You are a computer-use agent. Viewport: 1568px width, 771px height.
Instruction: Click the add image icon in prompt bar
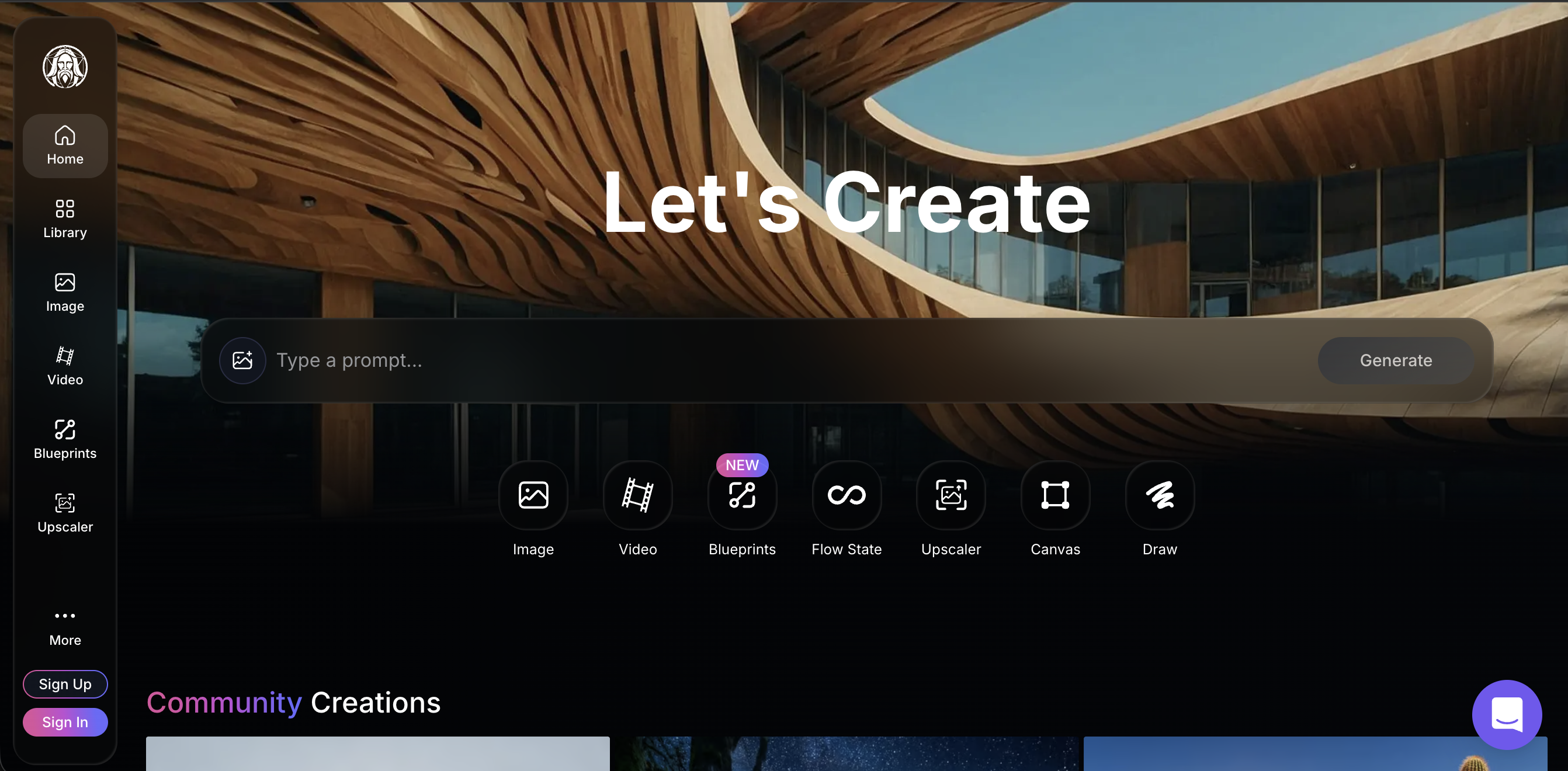click(x=242, y=360)
